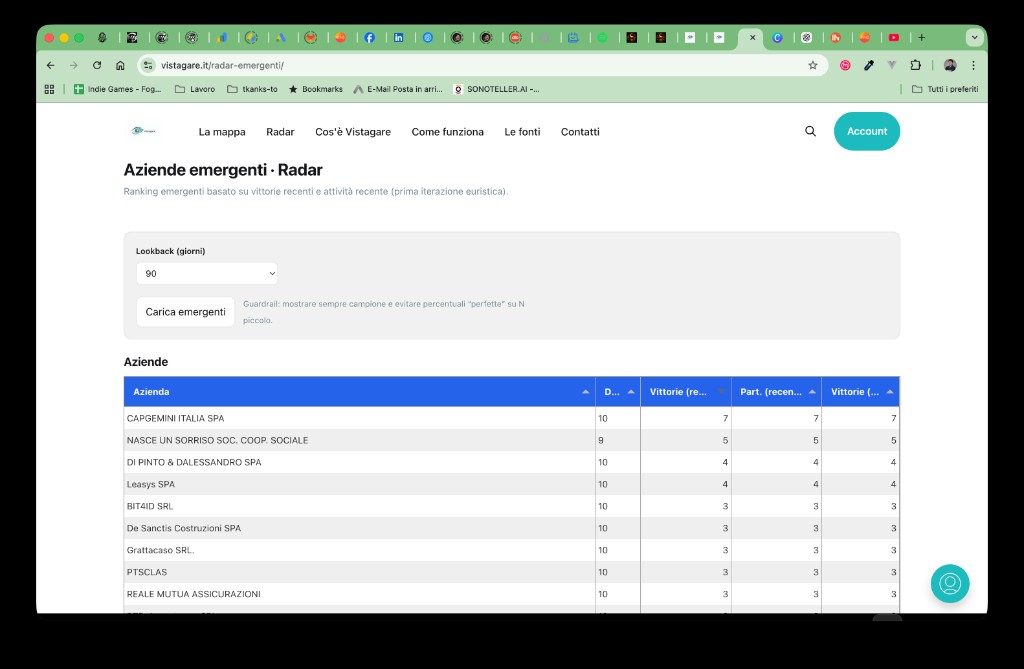Open Come funziona page
Screen dimensions: 1024x669
(x=447, y=132)
